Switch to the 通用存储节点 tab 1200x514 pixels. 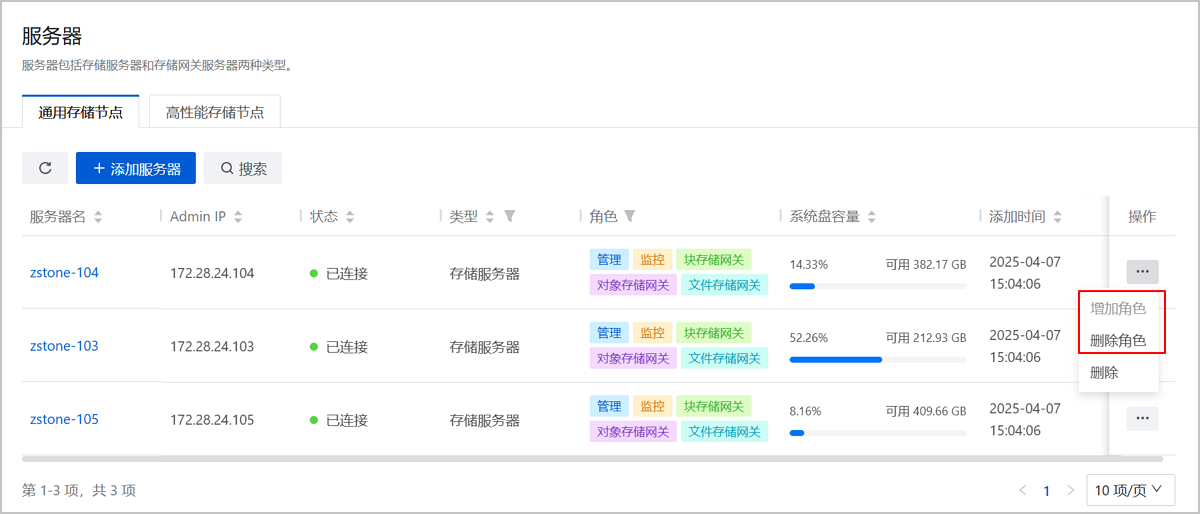click(x=81, y=112)
